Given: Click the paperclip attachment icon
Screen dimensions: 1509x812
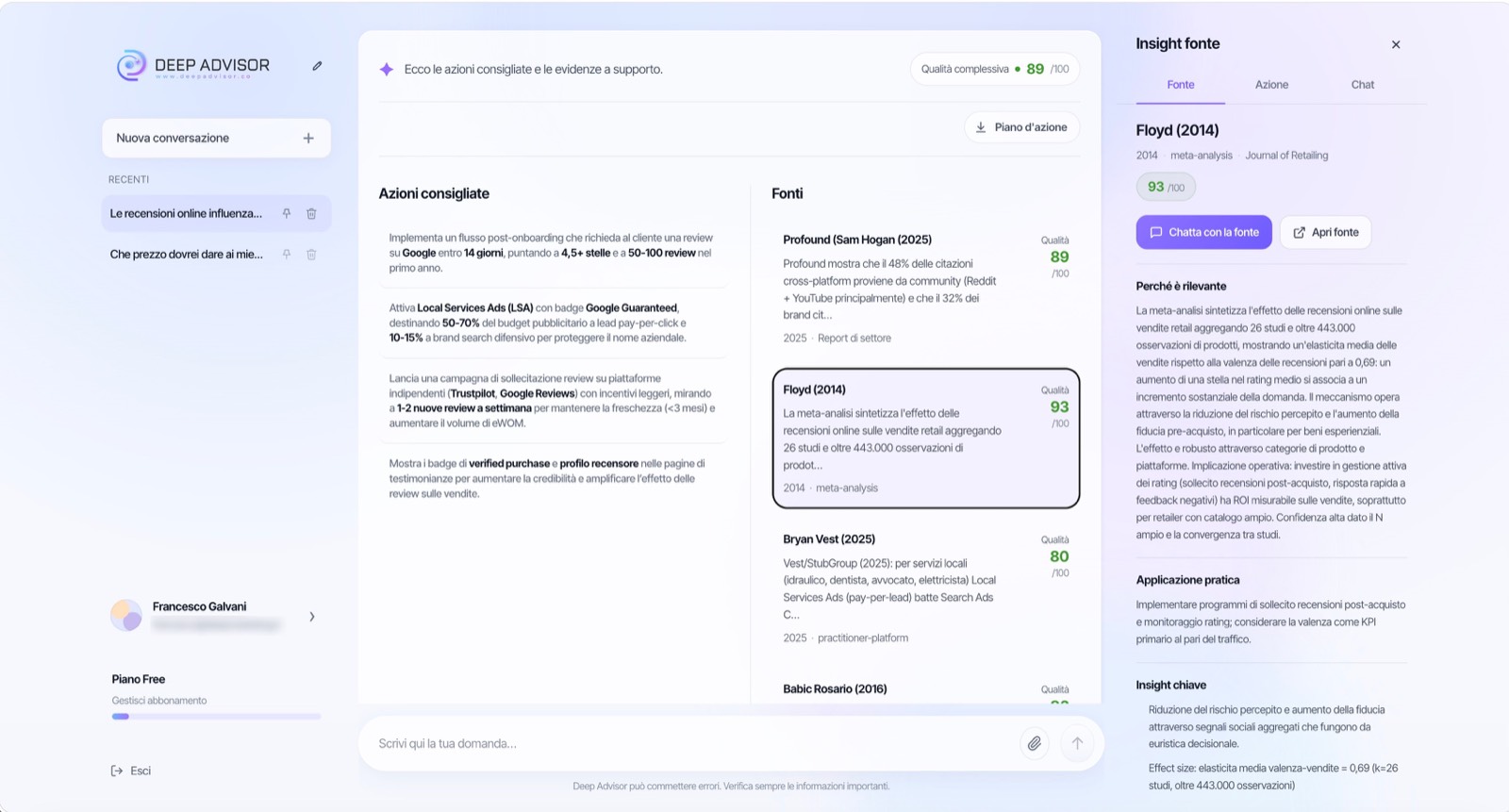Looking at the screenshot, I should coord(1035,743).
